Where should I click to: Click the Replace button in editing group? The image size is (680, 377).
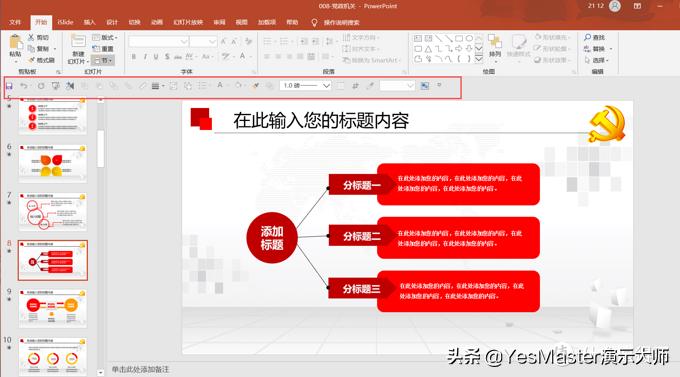pyautogui.click(x=598, y=49)
